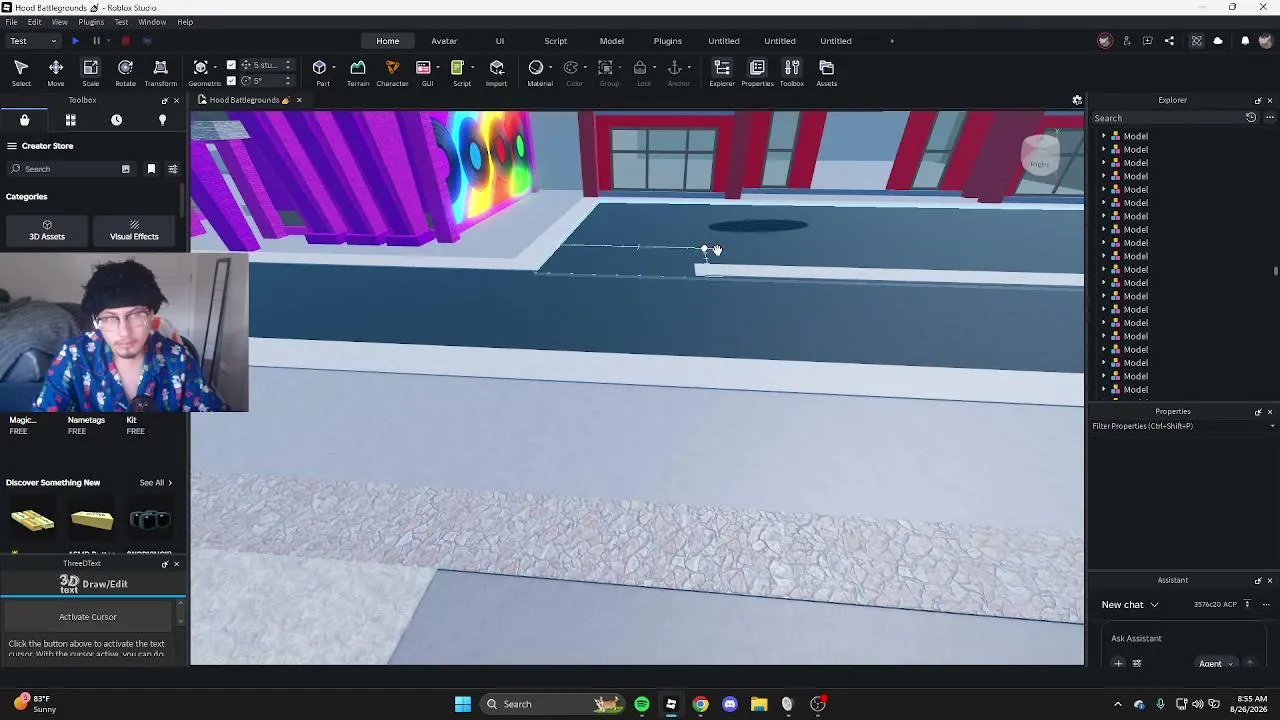Insert a new Part
The width and height of the screenshot is (1280, 720).
tap(320, 72)
